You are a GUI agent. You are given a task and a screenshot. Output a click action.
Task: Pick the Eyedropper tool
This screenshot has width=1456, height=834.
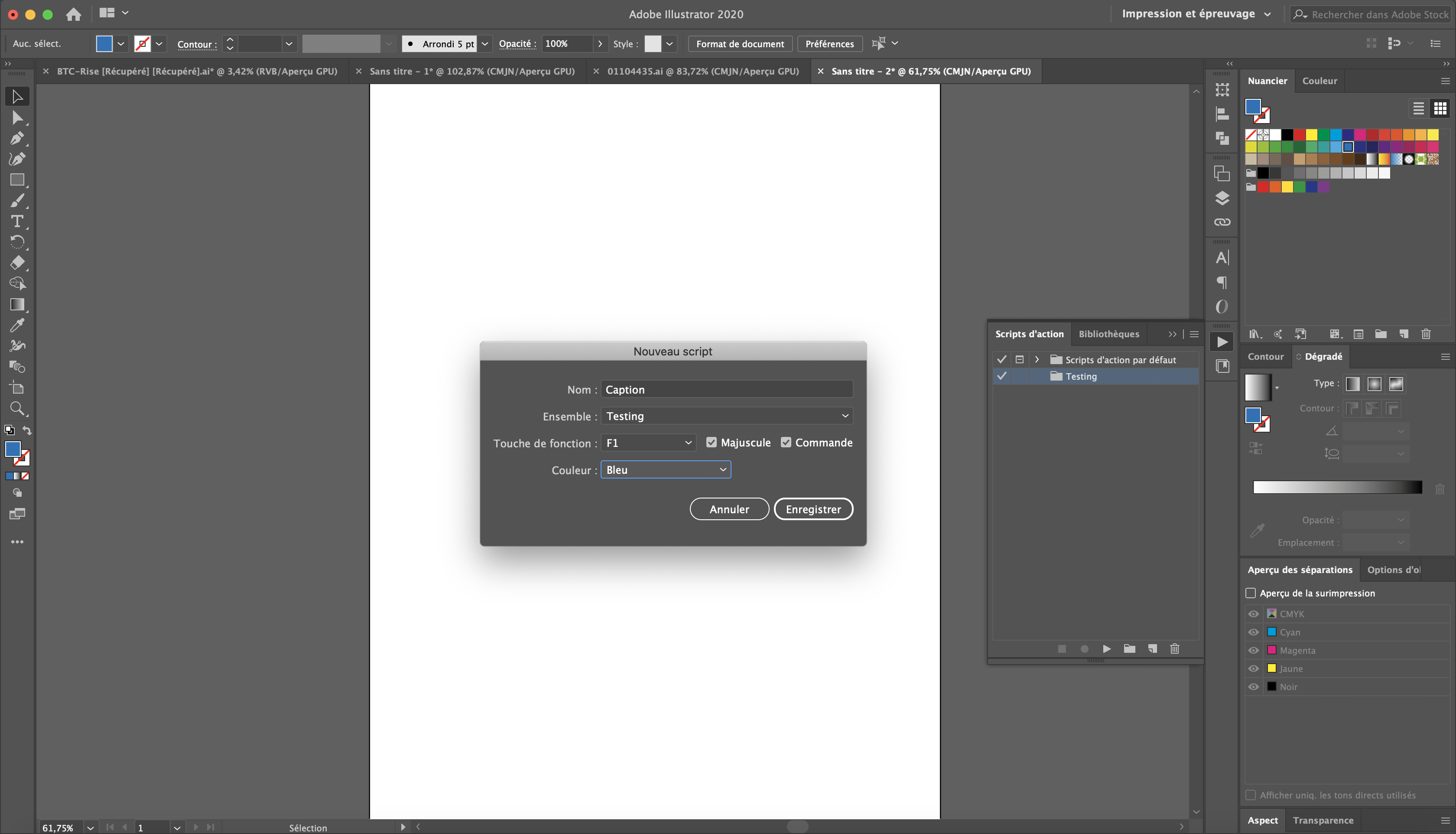[x=17, y=325]
